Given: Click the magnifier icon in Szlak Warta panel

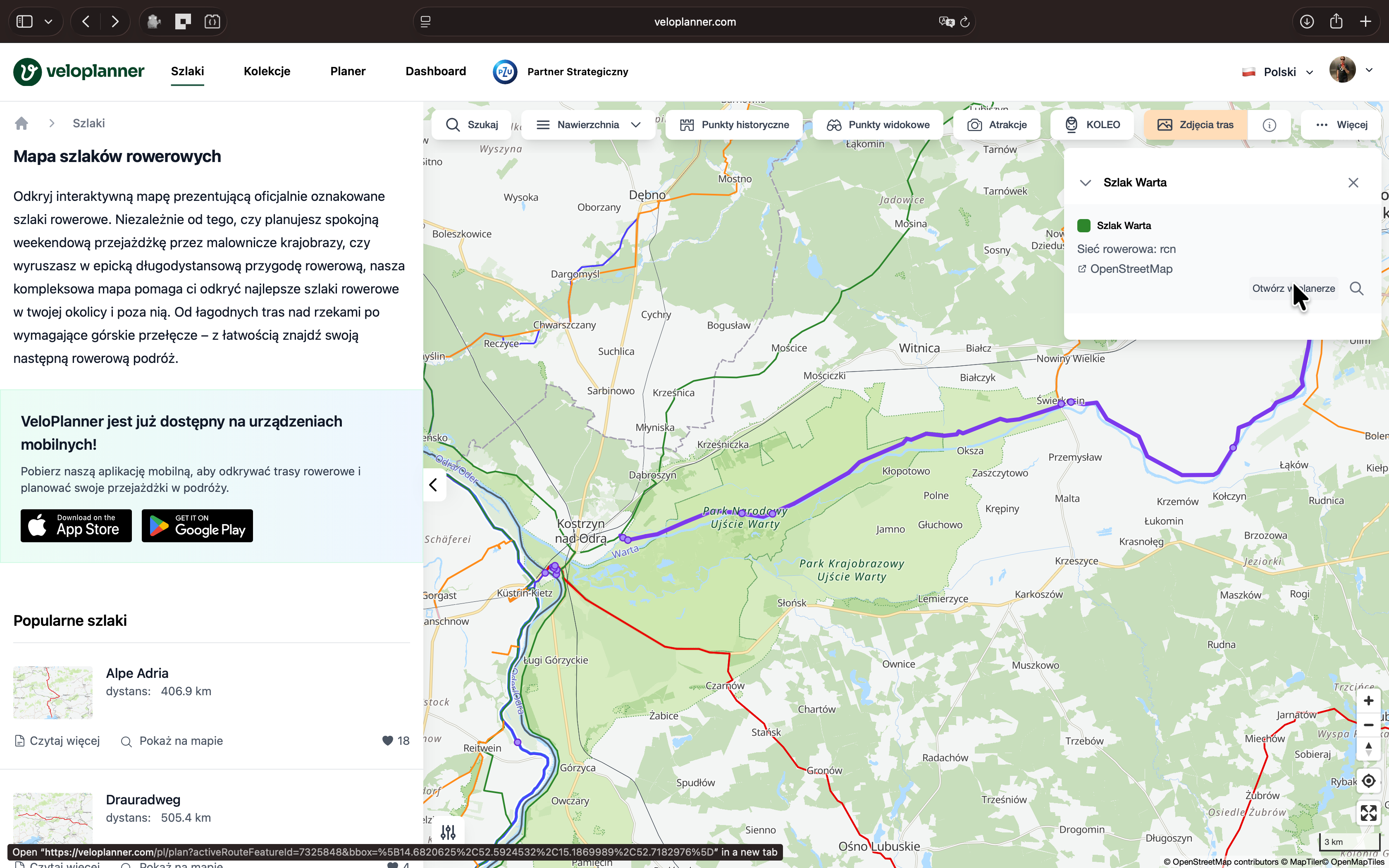Looking at the screenshot, I should (1356, 288).
